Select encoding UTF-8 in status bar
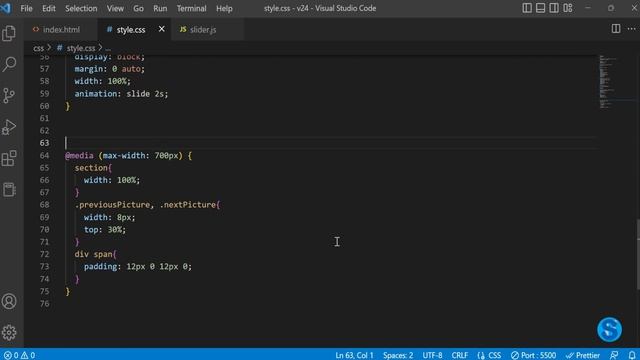This screenshot has height=360, width=640. tap(432, 355)
